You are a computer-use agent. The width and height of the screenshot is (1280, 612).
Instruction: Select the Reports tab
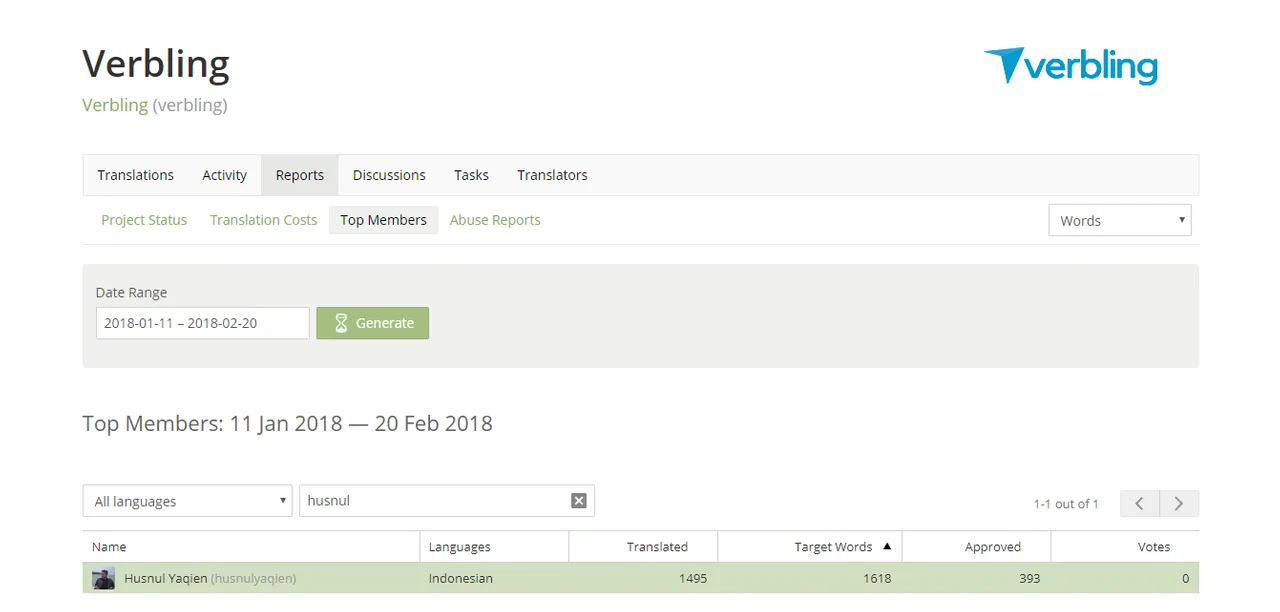[x=300, y=175]
